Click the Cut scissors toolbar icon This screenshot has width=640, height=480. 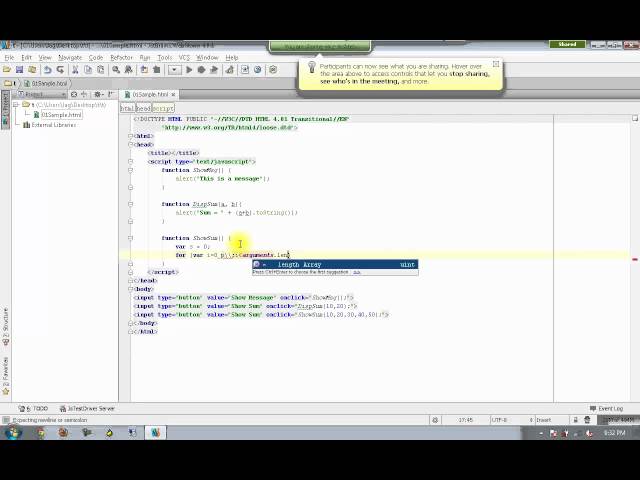click(x=75, y=70)
